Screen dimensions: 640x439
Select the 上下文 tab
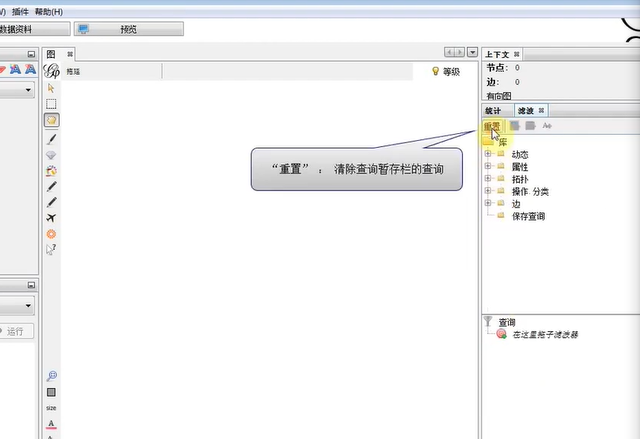coord(497,54)
